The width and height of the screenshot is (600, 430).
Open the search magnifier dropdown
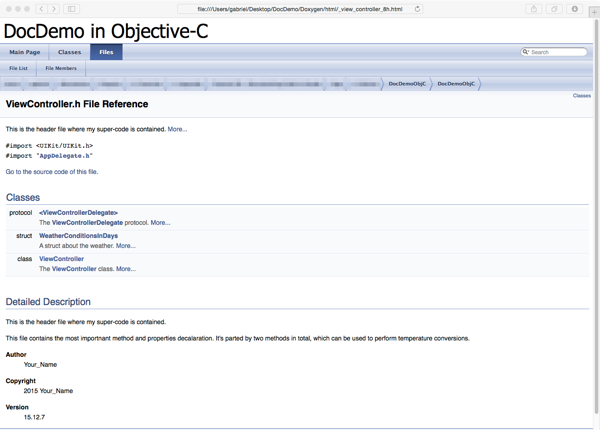[526, 52]
